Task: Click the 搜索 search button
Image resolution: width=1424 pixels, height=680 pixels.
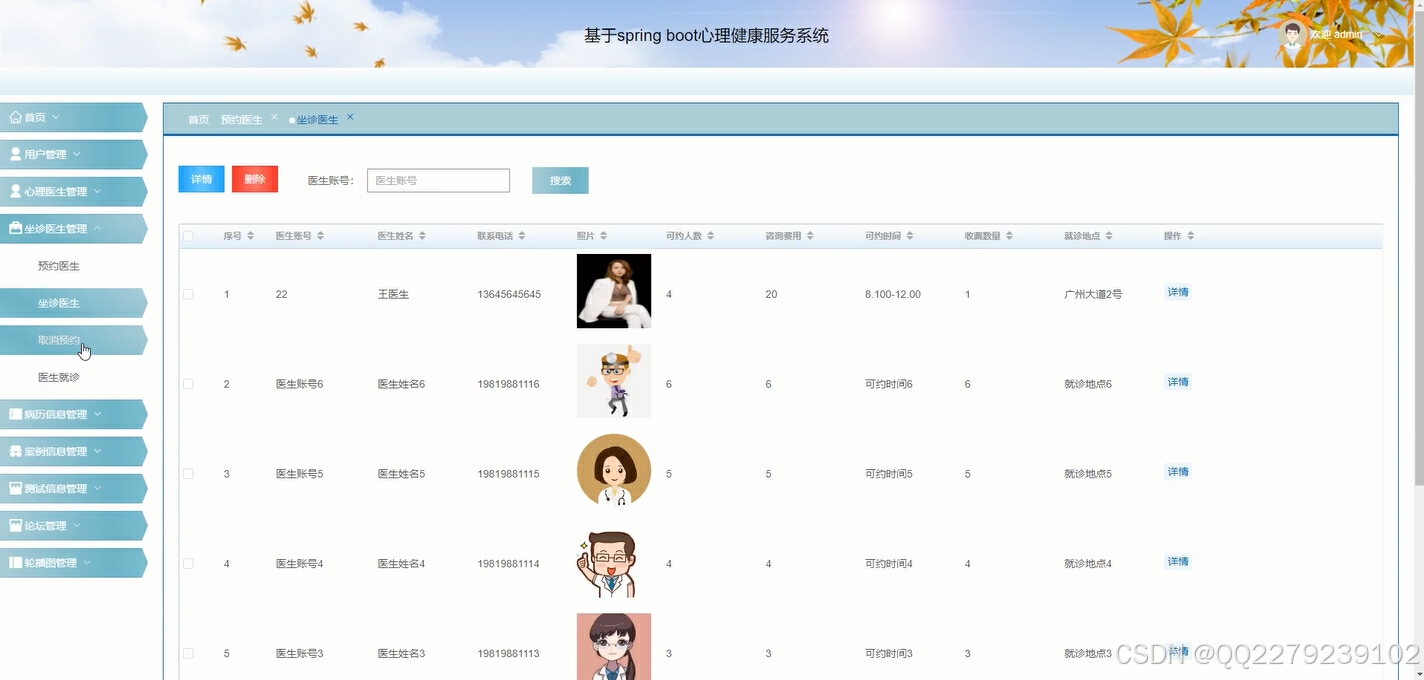Action: click(x=559, y=180)
